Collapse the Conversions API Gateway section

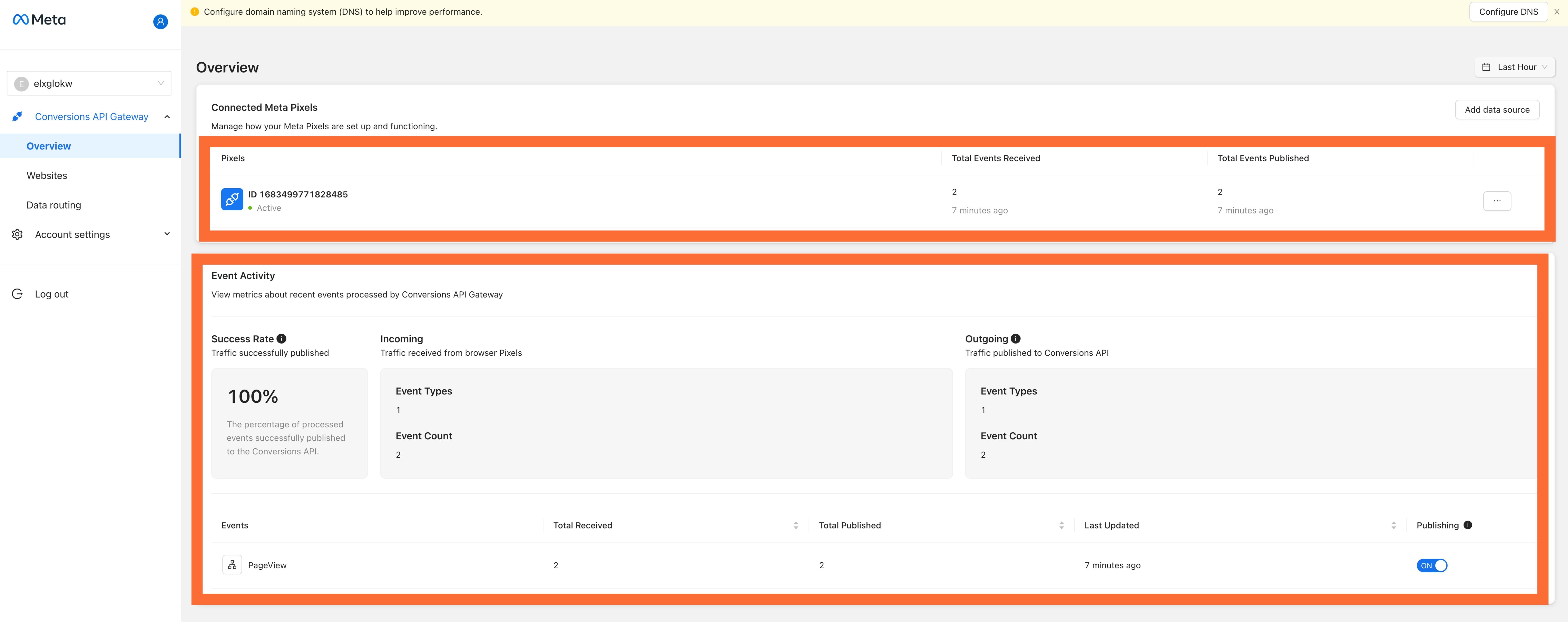167,116
